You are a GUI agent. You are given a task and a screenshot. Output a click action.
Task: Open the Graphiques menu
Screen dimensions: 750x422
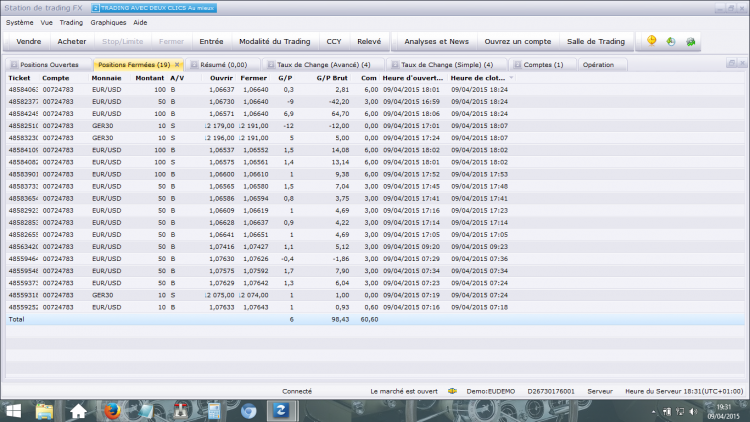click(108, 22)
